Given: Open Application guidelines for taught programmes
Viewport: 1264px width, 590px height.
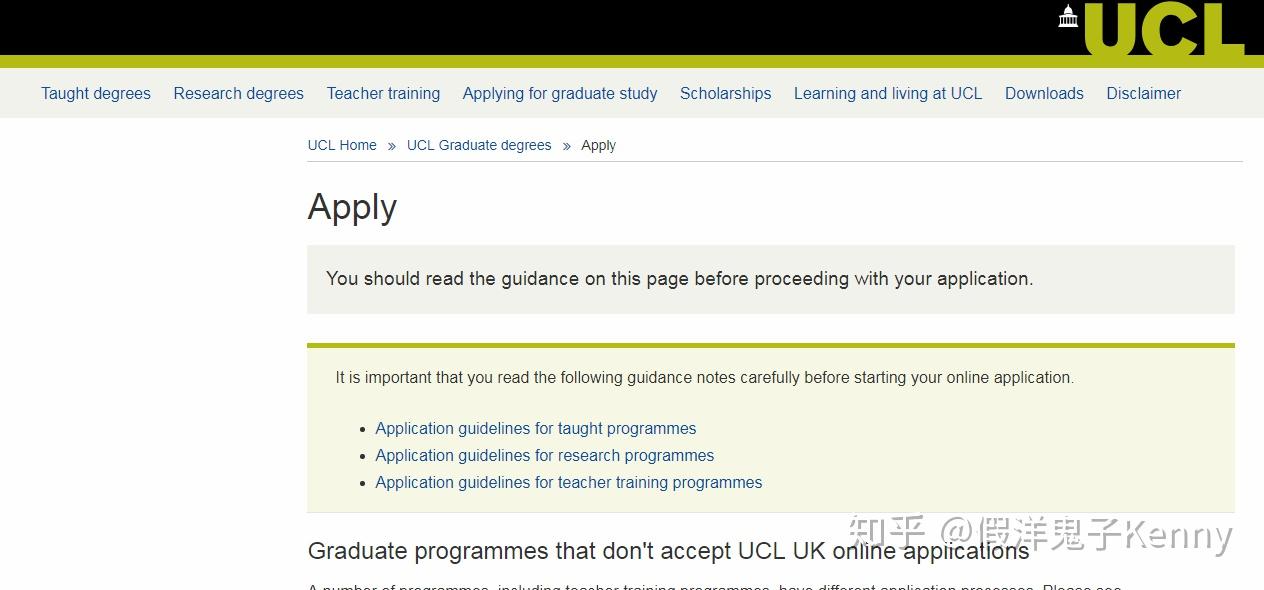Looking at the screenshot, I should [535, 428].
